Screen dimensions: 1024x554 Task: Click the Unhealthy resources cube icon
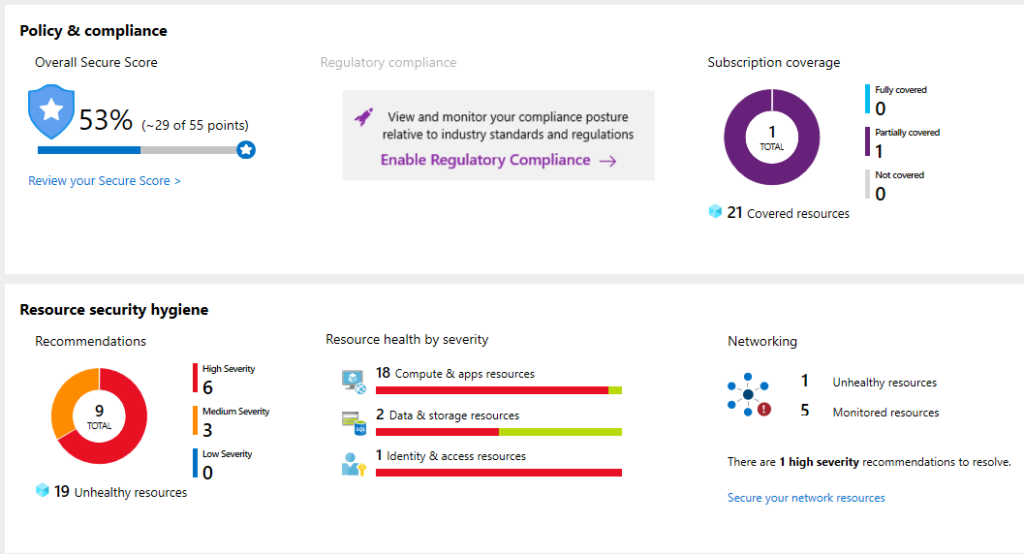coord(42,491)
